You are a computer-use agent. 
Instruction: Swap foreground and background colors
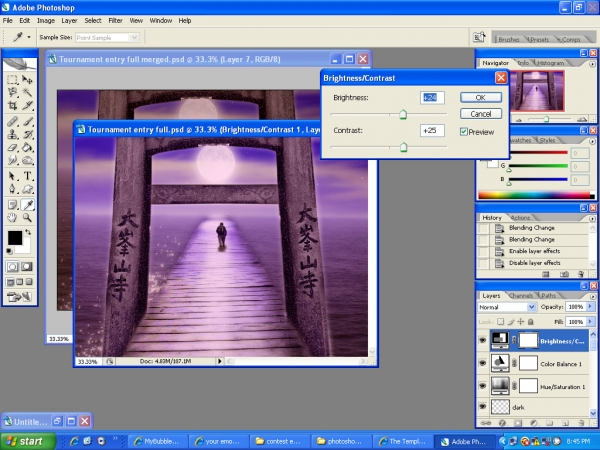[x=28, y=232]
